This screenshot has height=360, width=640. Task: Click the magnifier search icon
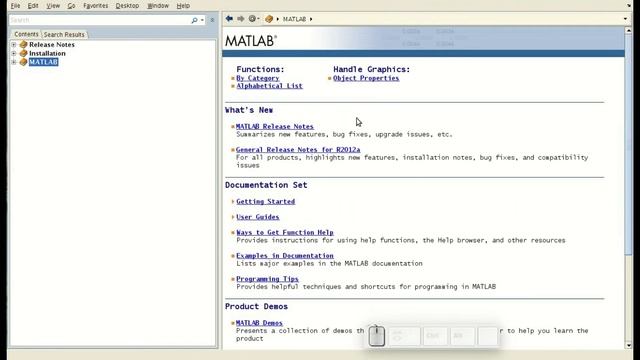[194, 20]
